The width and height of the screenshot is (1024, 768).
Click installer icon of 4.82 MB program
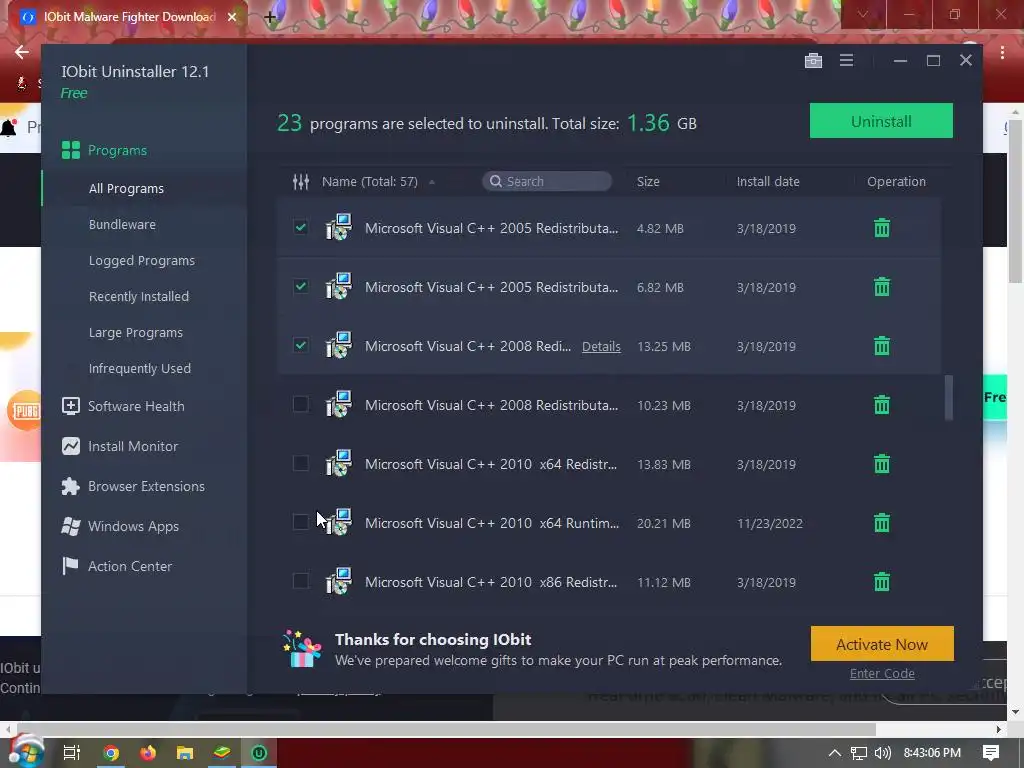338,227
